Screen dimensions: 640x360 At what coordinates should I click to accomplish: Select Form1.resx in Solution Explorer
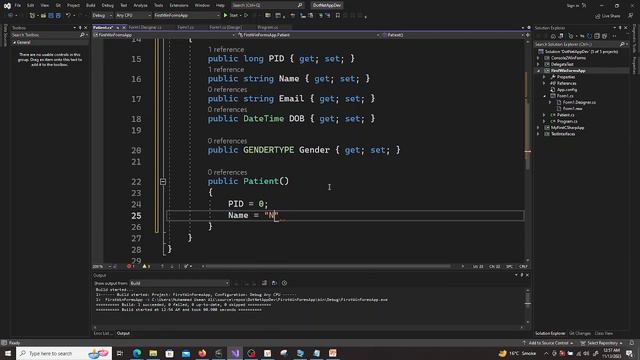point(572,109)
